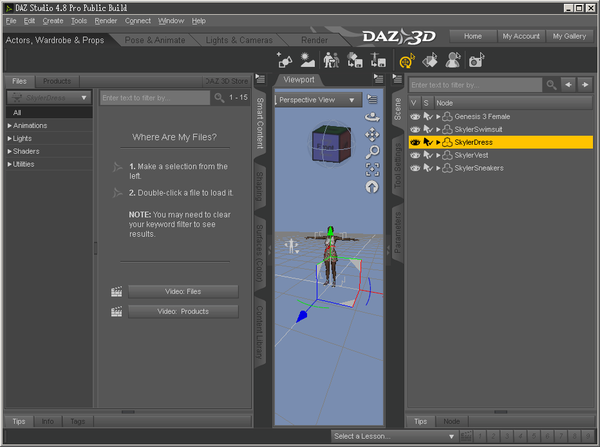
Task: Expand the Lights category
Action: [10, 139]
